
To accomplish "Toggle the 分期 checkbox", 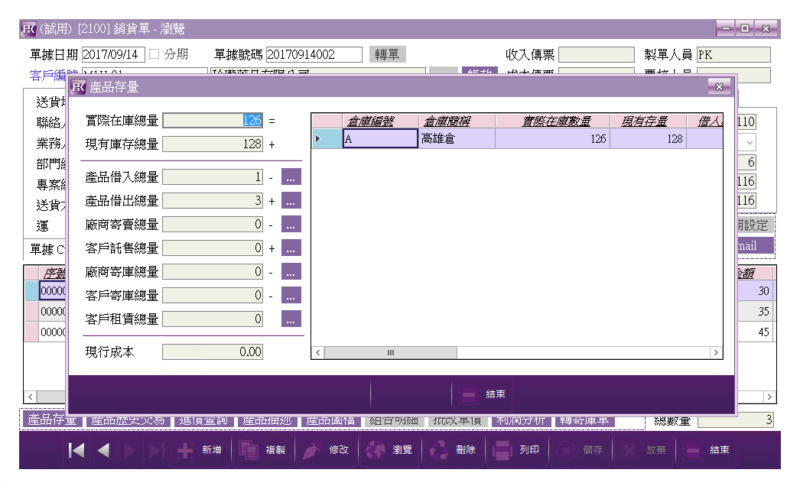I will pos(155,54).
